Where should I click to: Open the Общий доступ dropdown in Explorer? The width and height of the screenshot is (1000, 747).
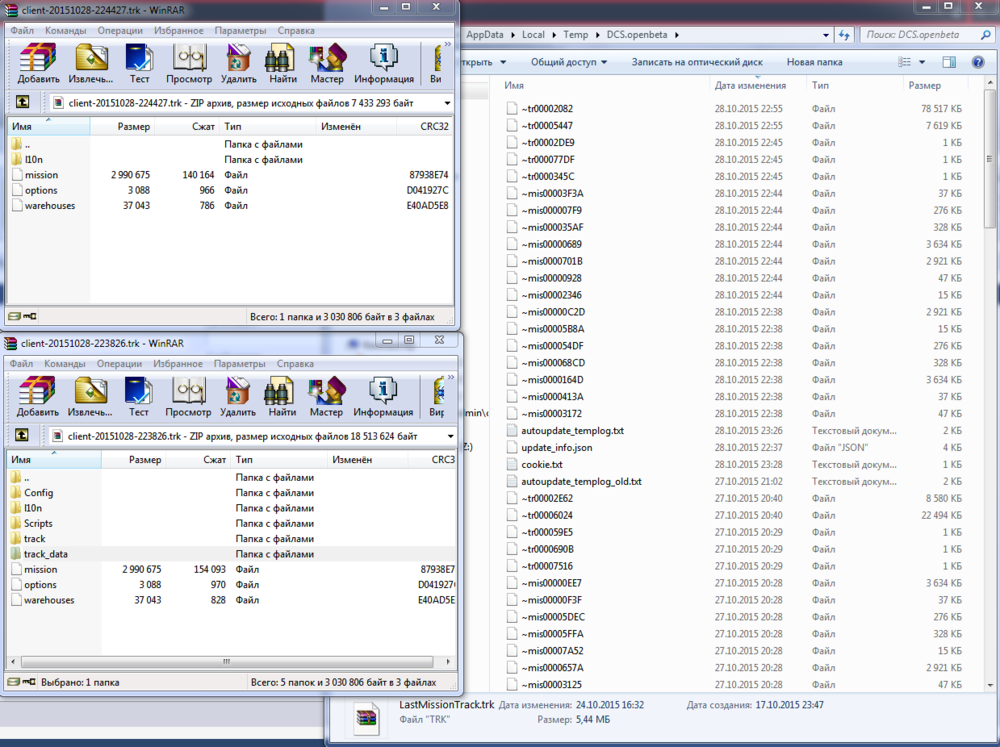[569, 62]
